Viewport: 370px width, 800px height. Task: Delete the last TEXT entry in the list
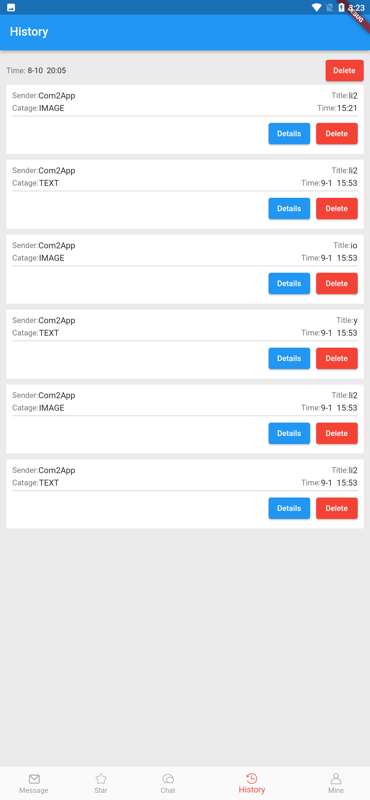tap(336, 508)
